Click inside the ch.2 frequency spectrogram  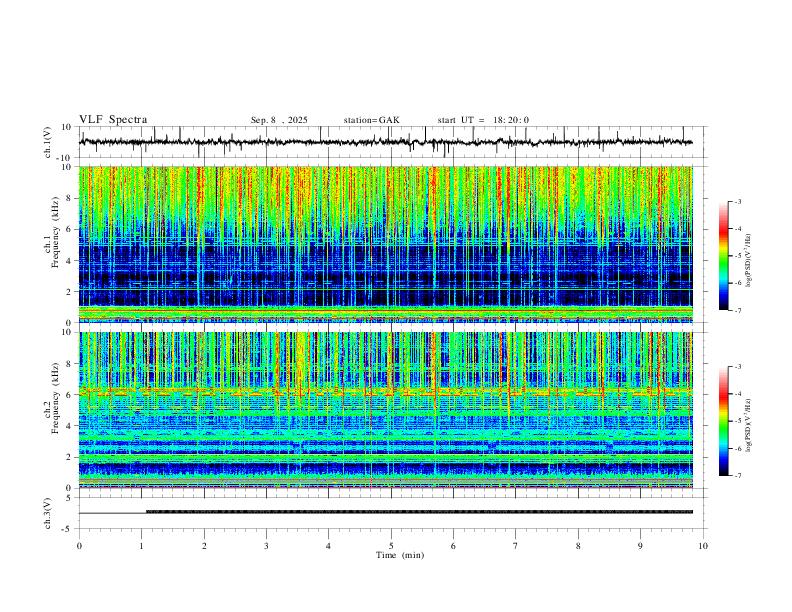(x=386, y=410)
